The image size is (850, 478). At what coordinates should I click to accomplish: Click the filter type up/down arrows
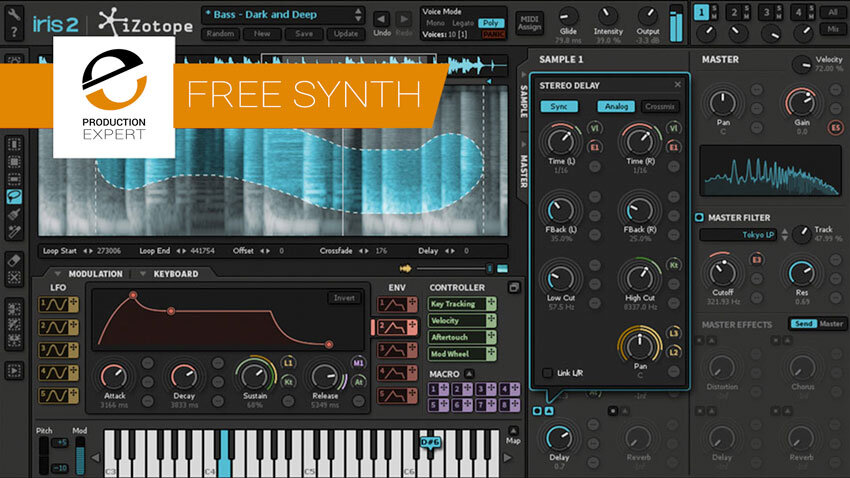tap(784, 235)
